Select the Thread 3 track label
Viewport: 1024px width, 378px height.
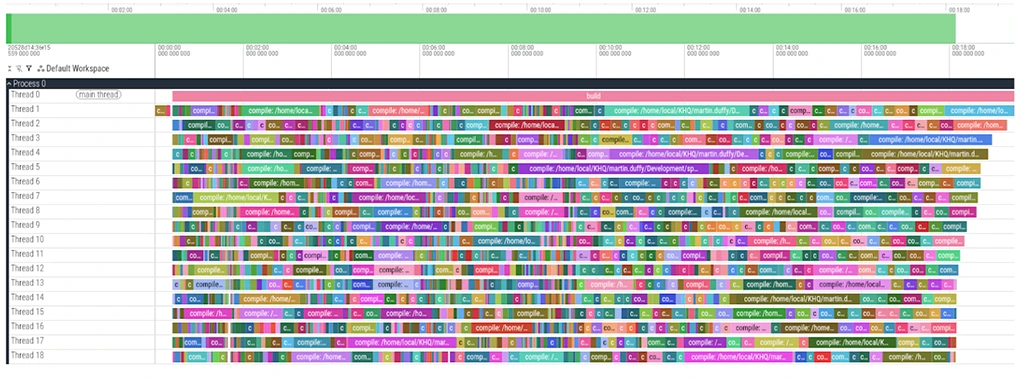pyautogui.click(x=25, y=138)
